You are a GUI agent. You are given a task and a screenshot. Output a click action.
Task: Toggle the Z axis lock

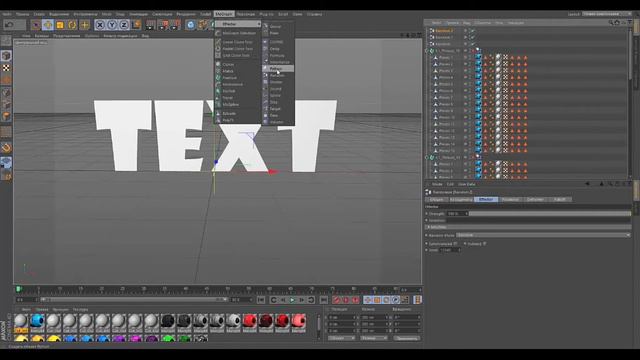(x=124, y=25)
